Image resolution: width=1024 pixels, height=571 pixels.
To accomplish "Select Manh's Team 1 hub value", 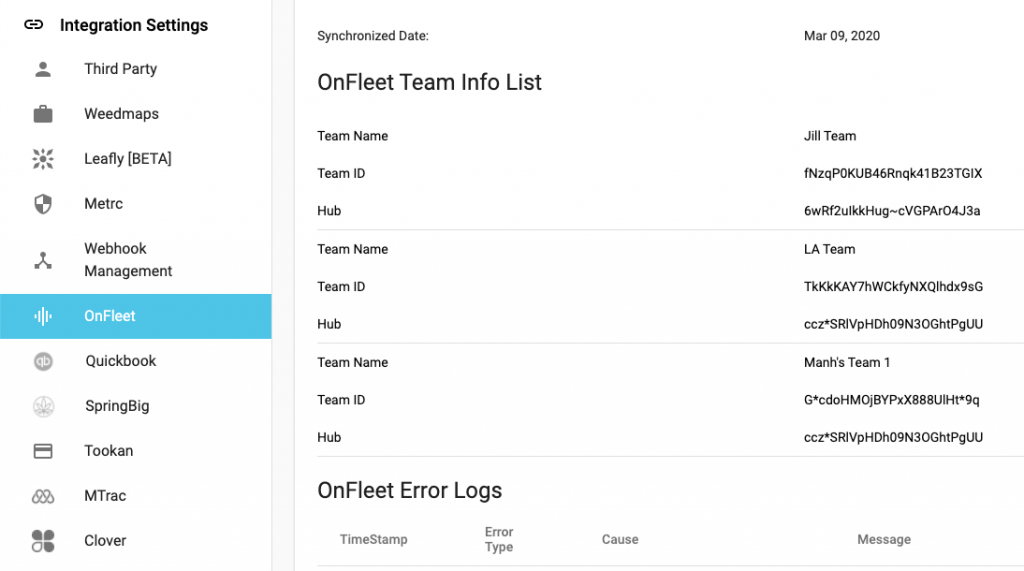I will click(893, 437).
